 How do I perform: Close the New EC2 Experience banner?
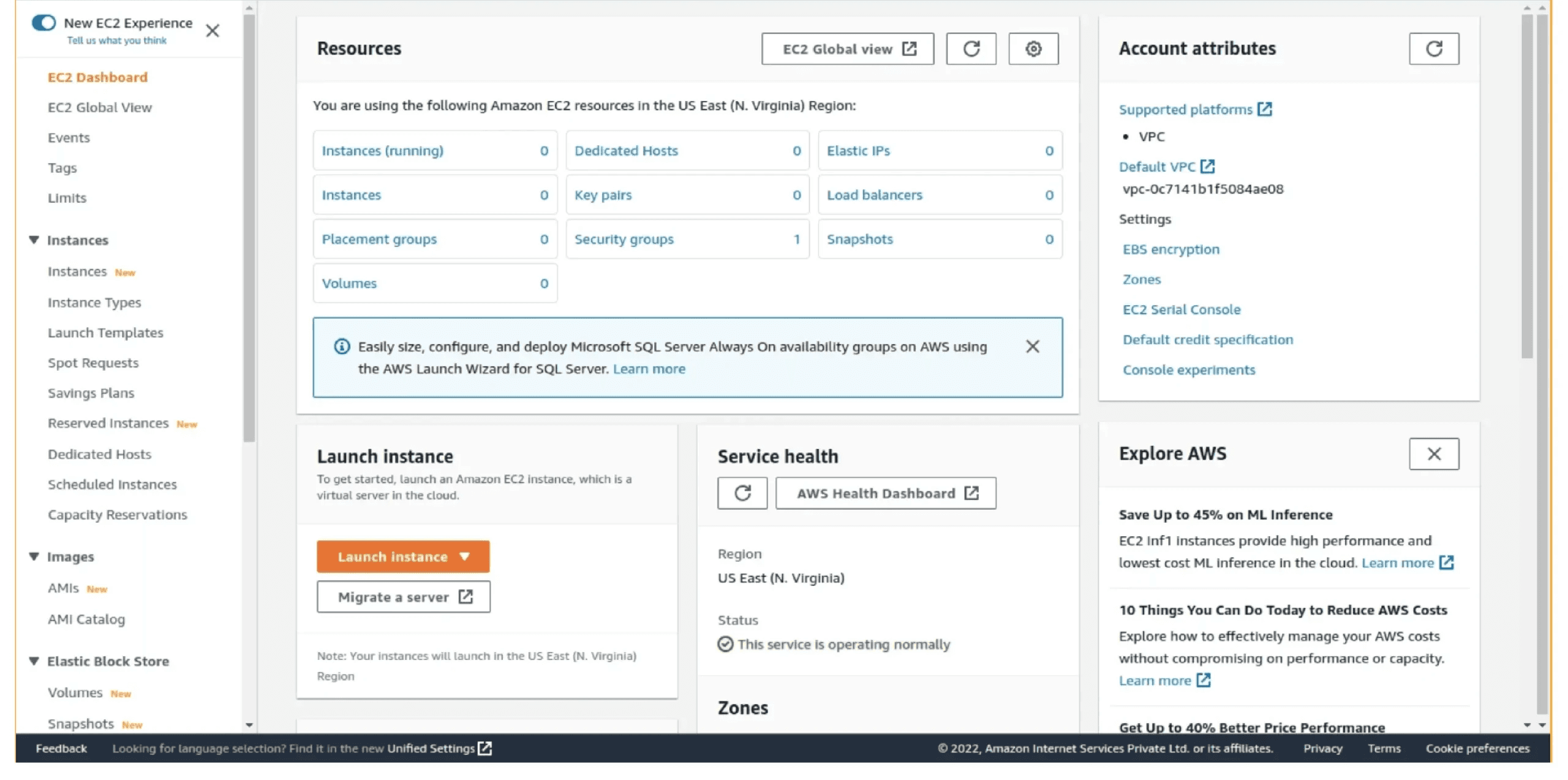[x=213, y=31]
